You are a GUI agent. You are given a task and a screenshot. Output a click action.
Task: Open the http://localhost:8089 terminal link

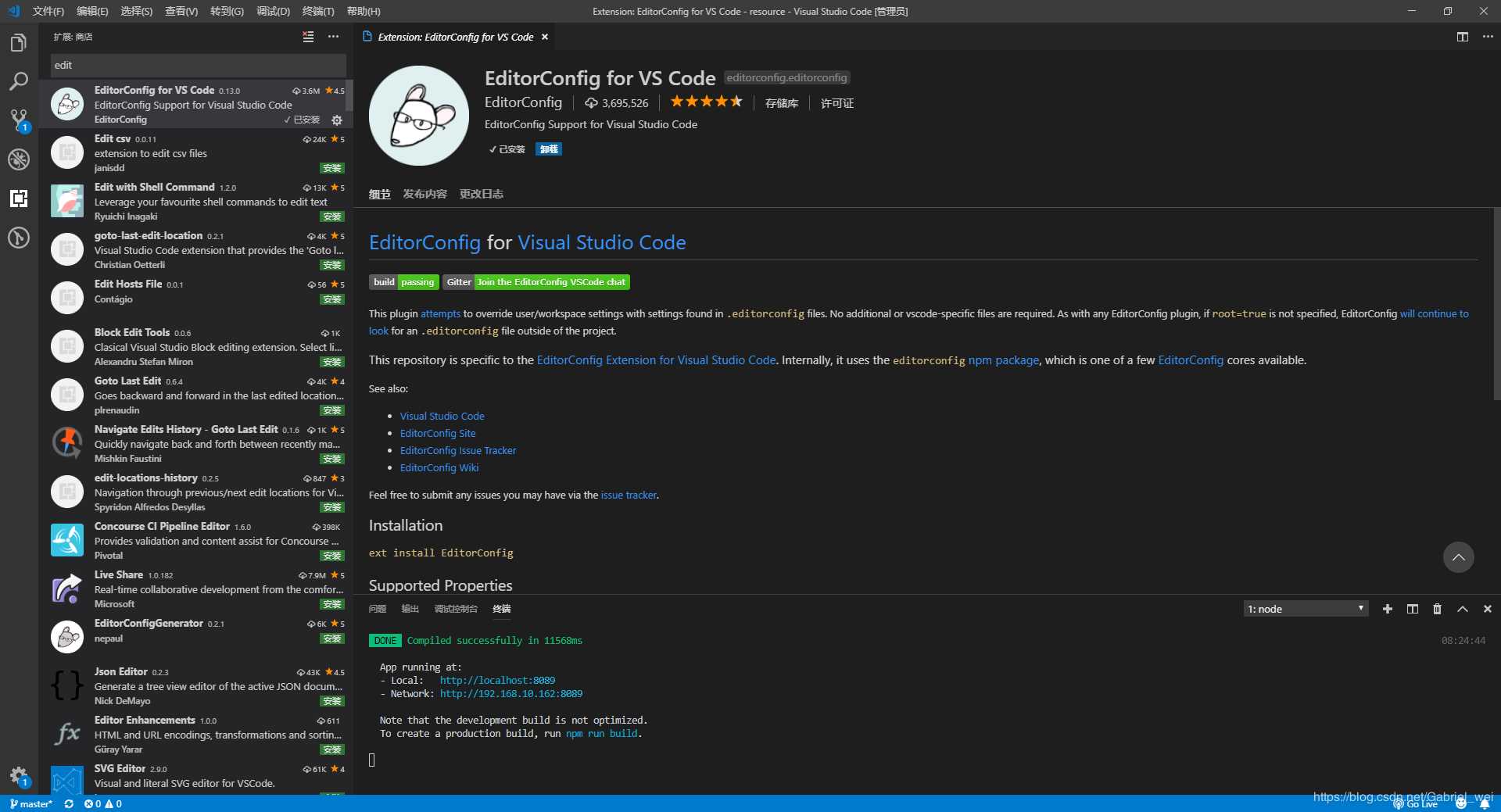(497, 680)
